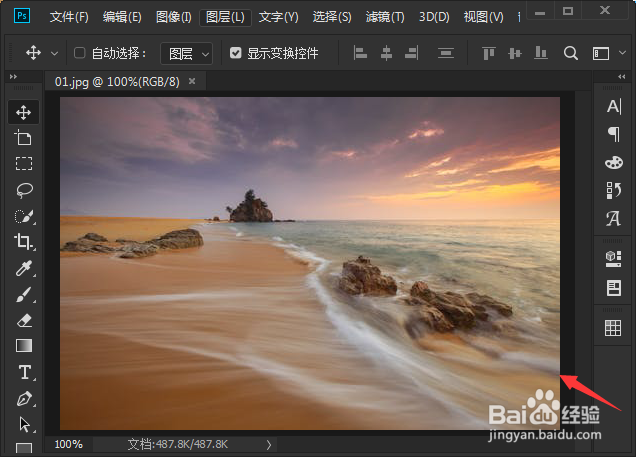
Task: Select the Eraser tool
Action: tap(24, 321)
